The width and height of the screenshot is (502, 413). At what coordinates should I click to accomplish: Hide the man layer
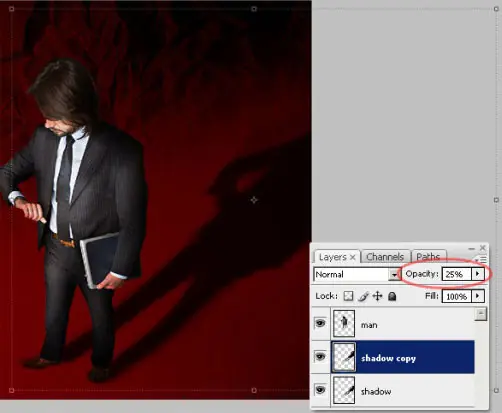(320, 323)
